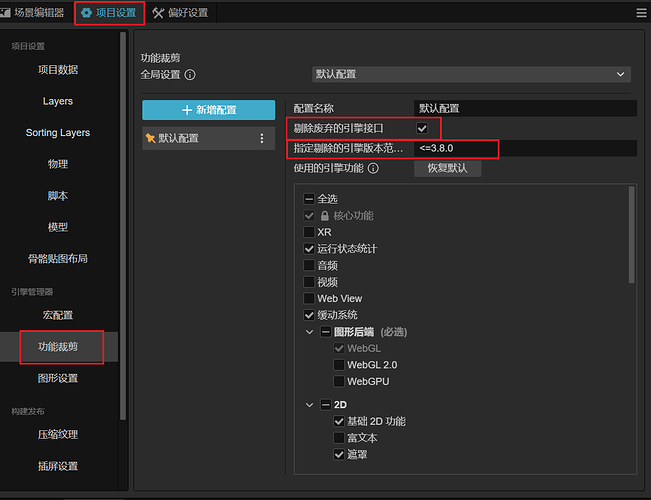Open 脚本 settings in the sidebar
The height and width of the screenshot is (500, 651).
pyautogui.click(x=58, y=196)
